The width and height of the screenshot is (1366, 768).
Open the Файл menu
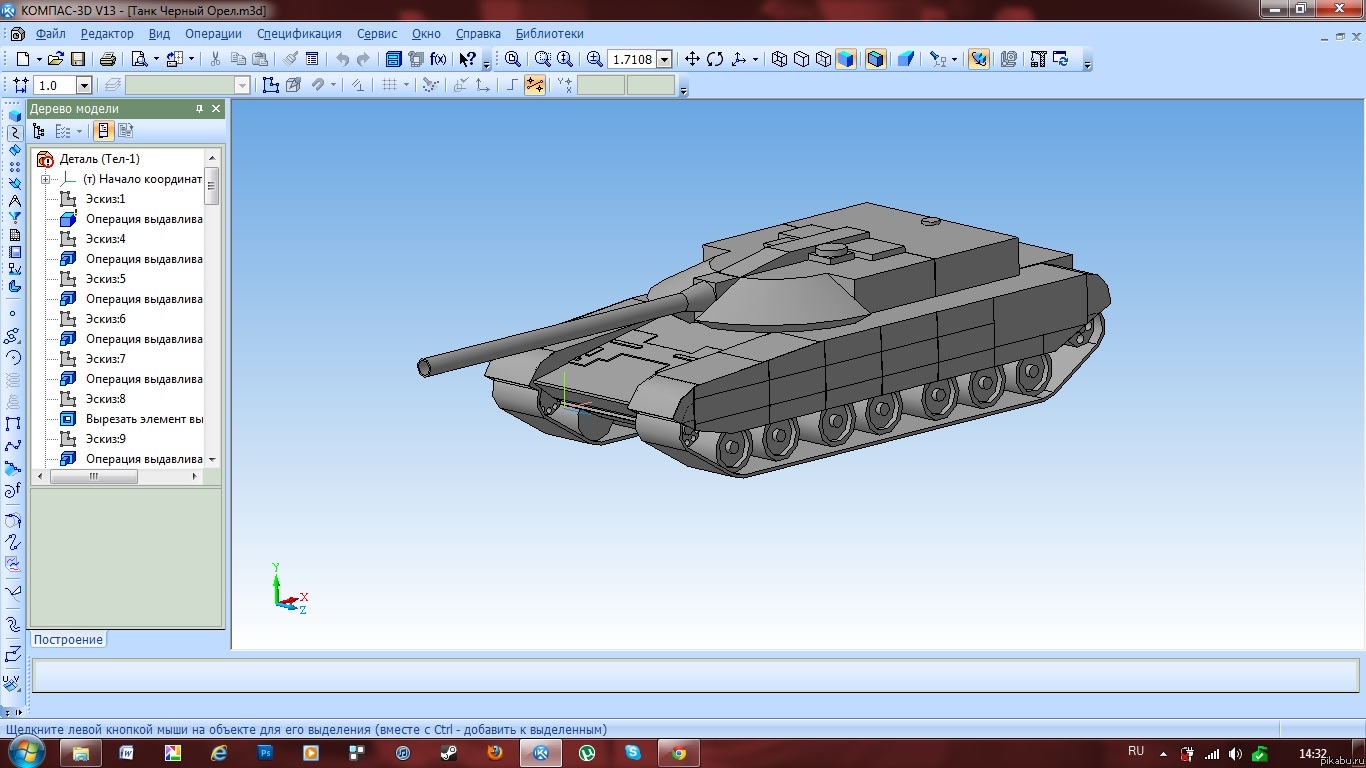pos(50,33)
